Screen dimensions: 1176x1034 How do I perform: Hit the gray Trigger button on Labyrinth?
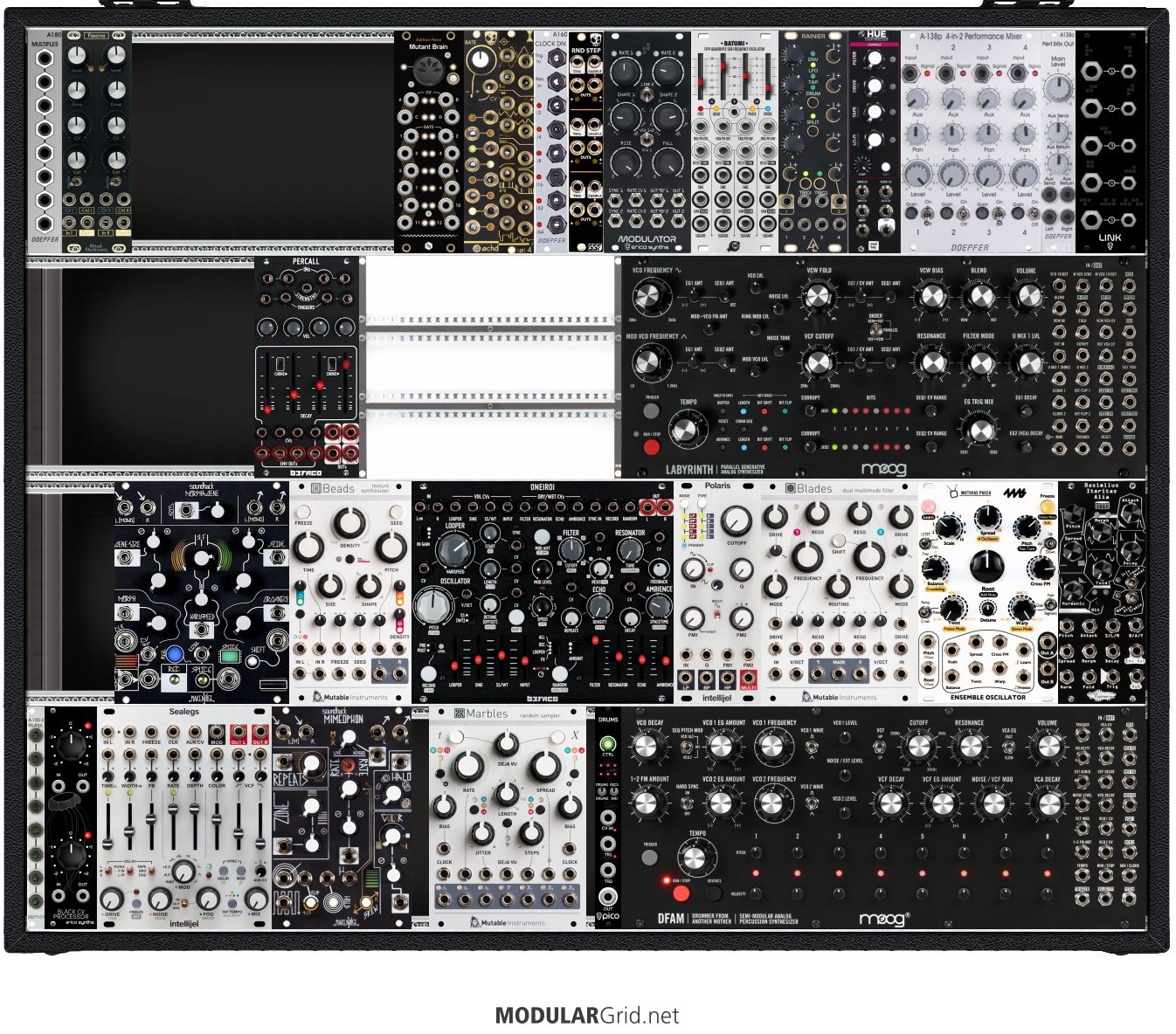pos(651,410)
